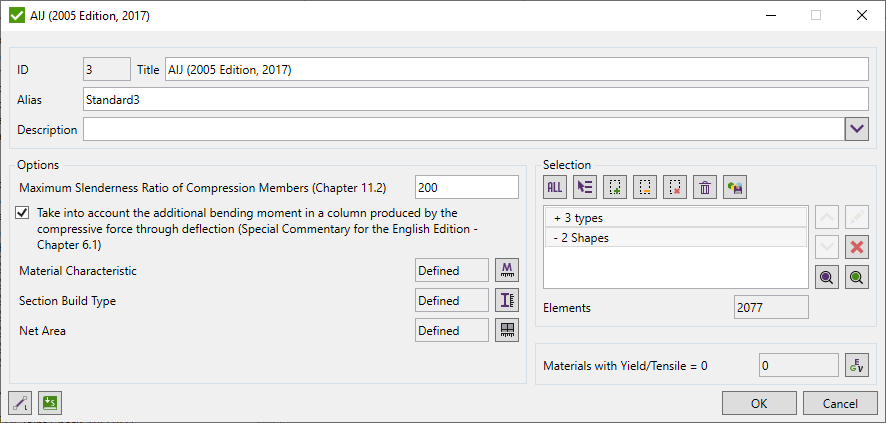
Task: Click OK to confirm the standard
Action: coord(759,404)
